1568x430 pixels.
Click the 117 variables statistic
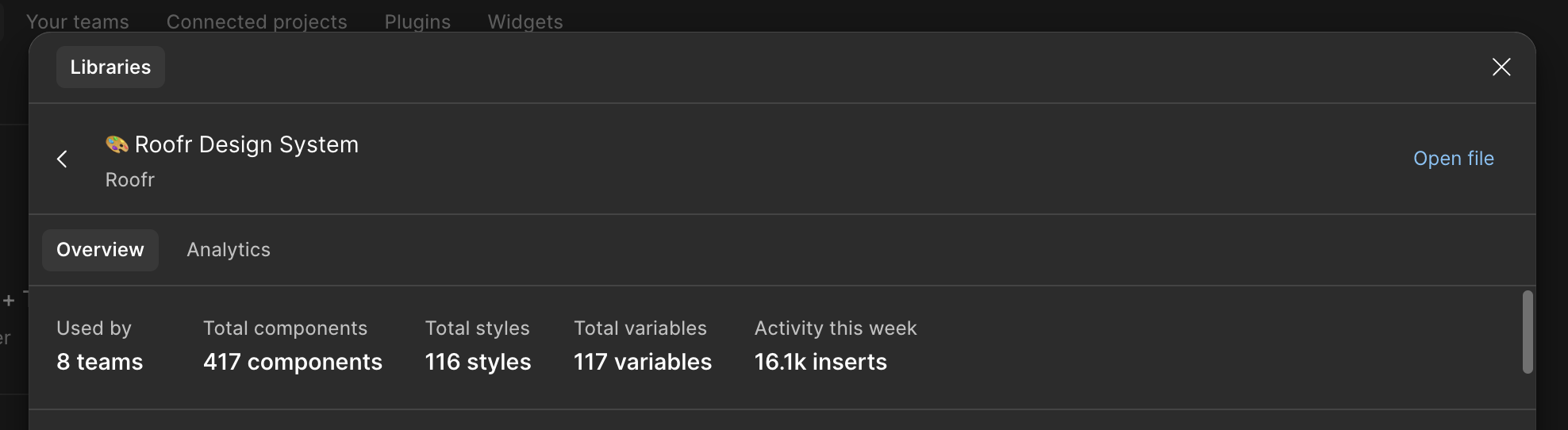pyautogui.click(x=642, y=362)
